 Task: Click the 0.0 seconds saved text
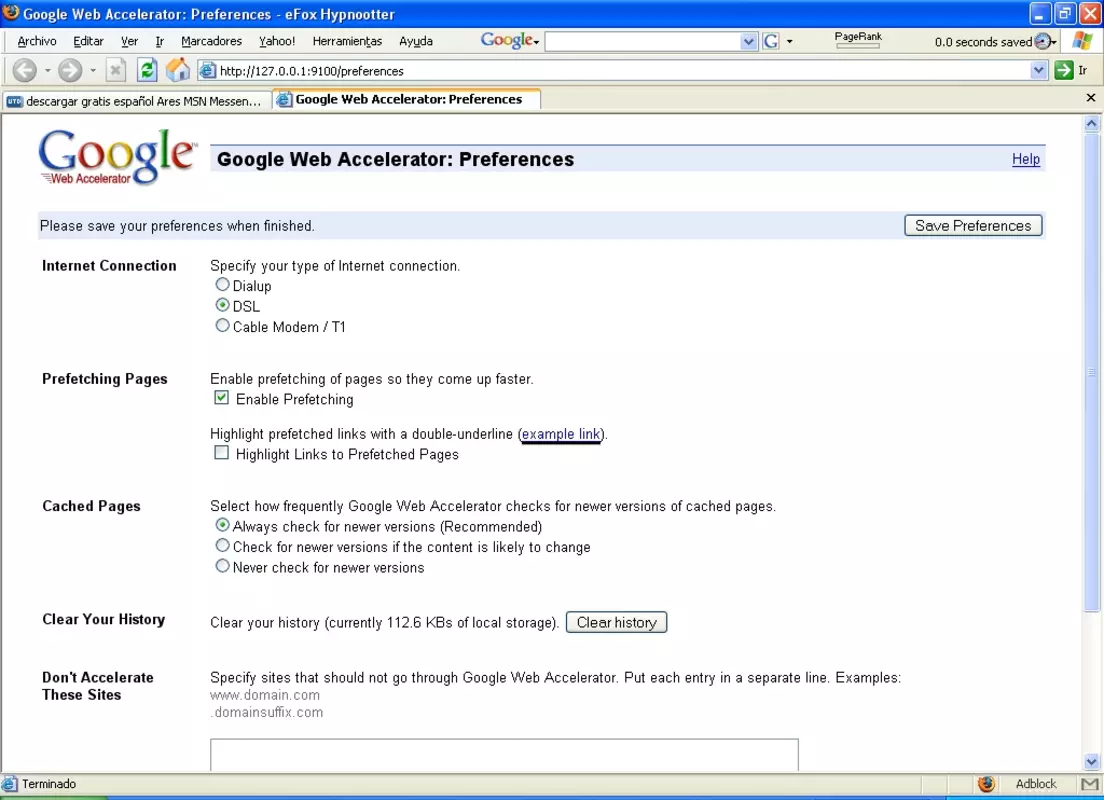tap(983, 42)
